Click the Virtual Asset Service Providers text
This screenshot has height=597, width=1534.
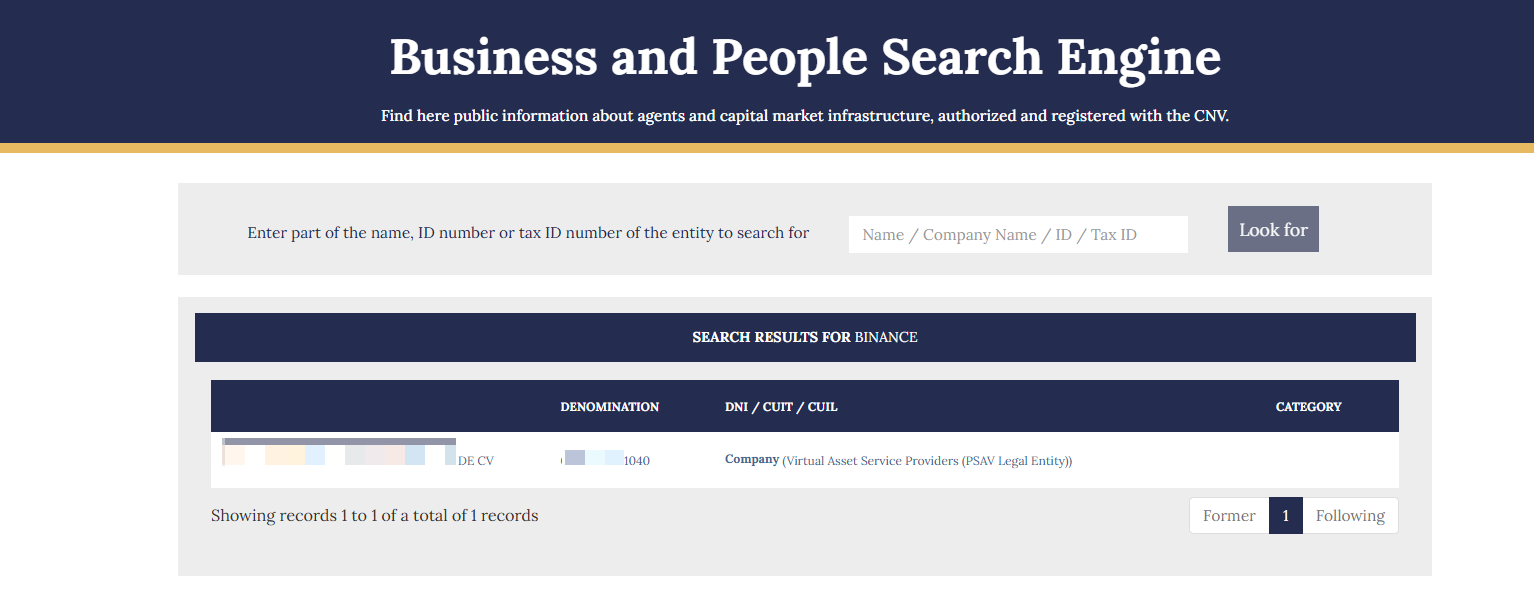point(870,461)
